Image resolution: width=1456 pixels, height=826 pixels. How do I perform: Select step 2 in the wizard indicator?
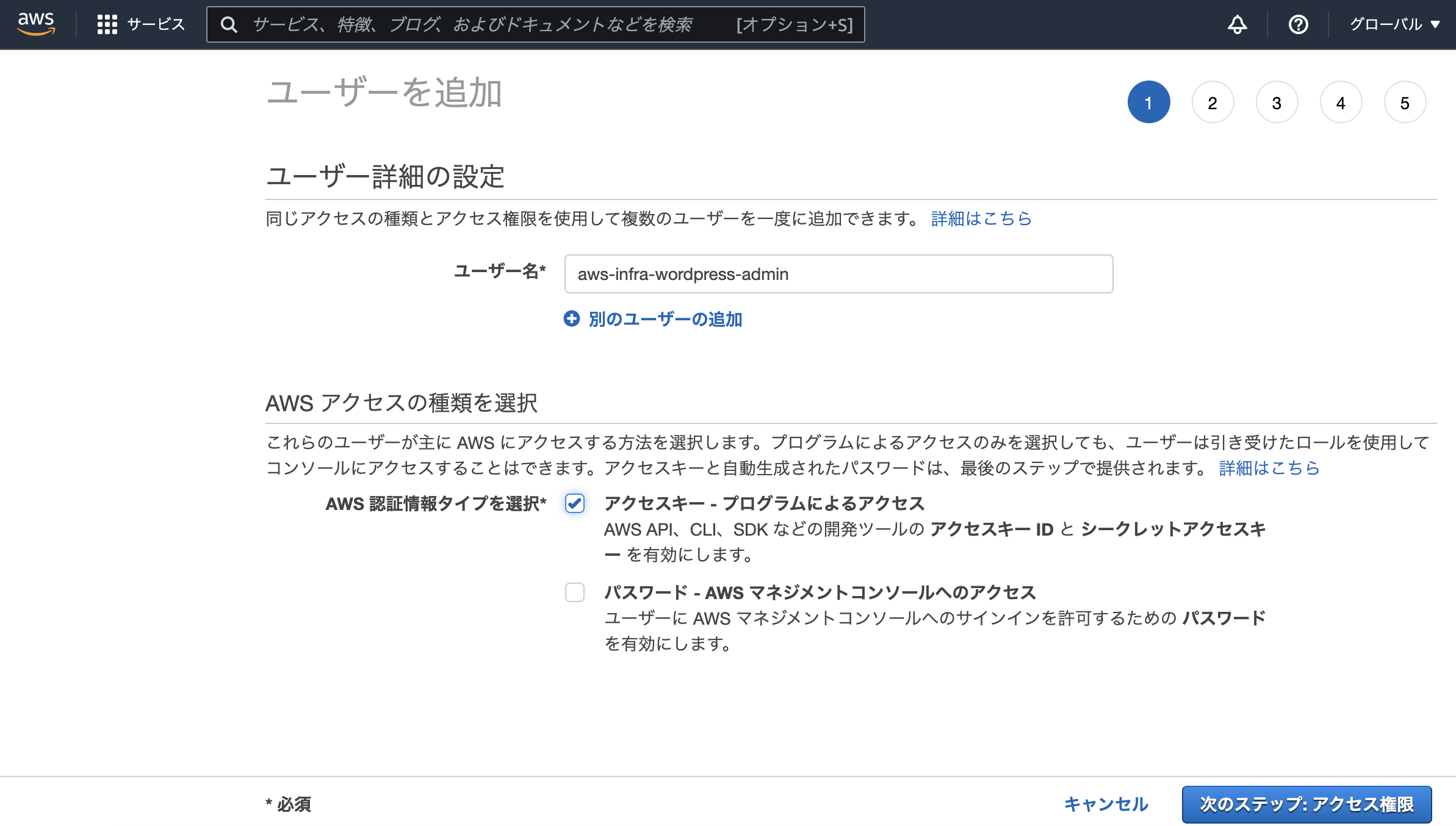pos(1213,102)
